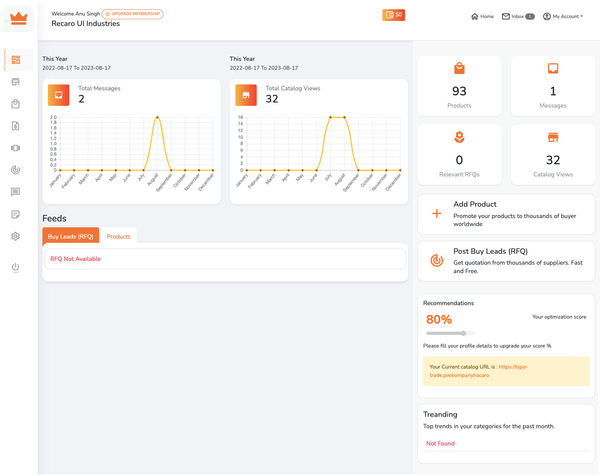Open the shopping bag sidebar icon
600x476 pixels.
click(16, 104)
